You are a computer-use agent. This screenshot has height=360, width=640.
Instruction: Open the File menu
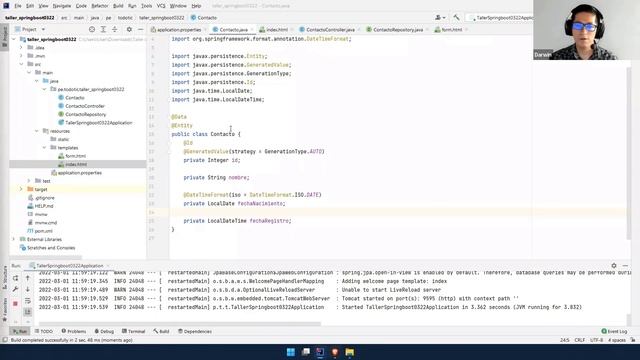pos(18,6)
